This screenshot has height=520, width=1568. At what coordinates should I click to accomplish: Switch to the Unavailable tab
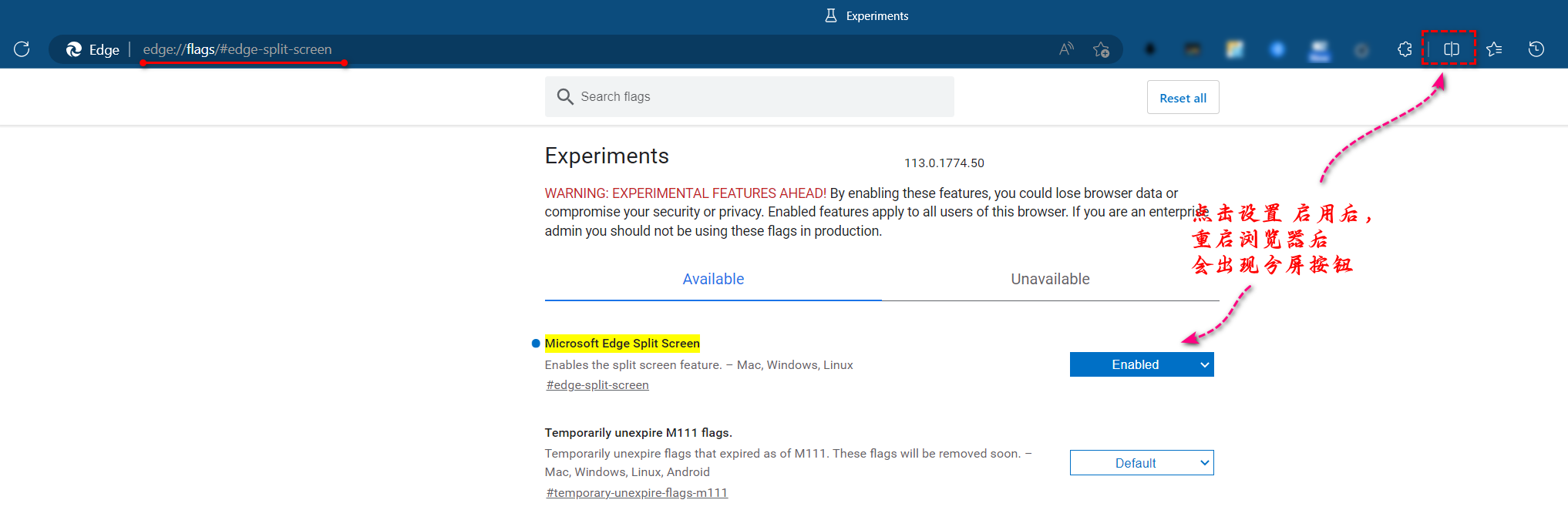[1050, 279]
